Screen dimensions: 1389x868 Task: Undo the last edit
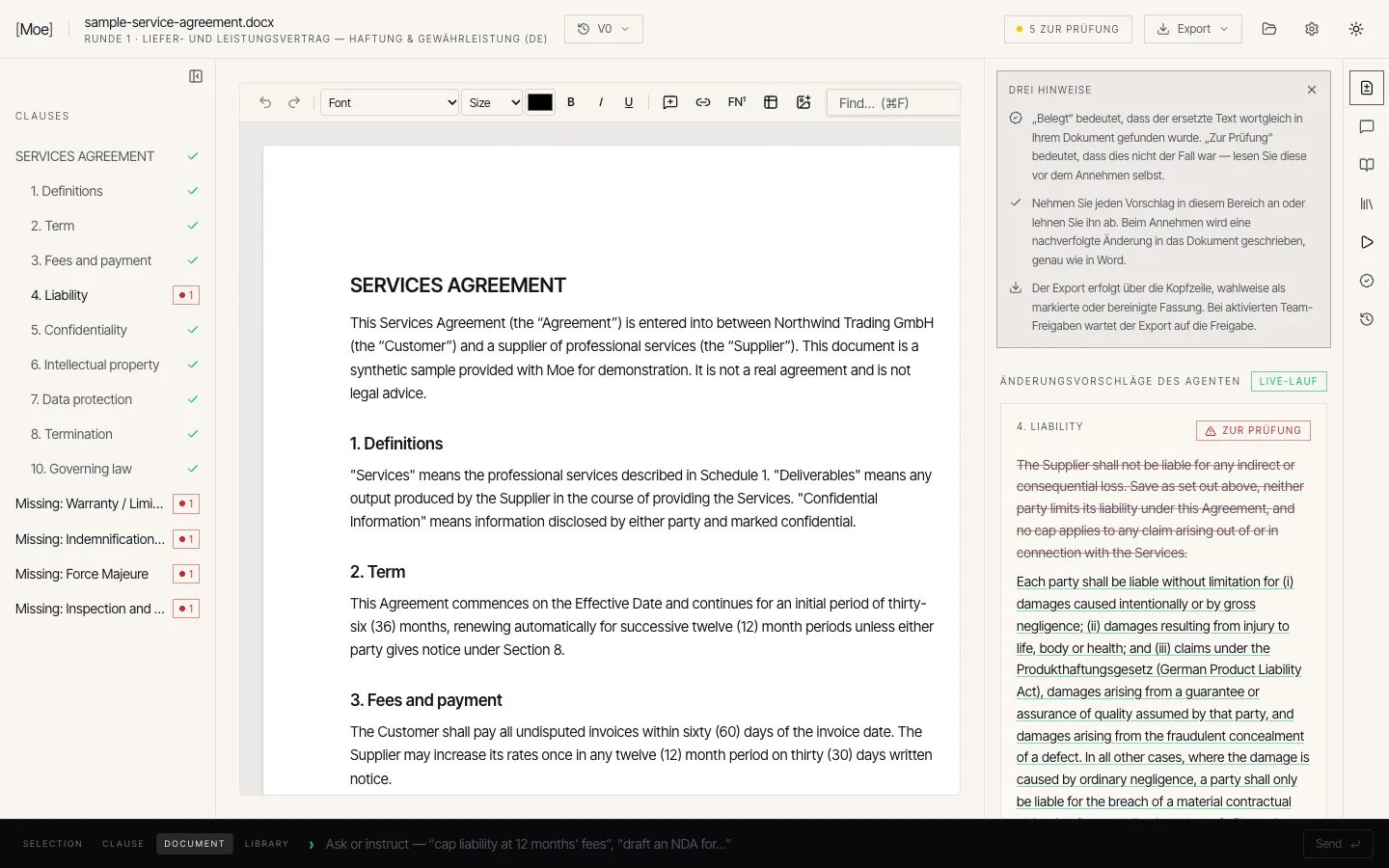(265, 102)
